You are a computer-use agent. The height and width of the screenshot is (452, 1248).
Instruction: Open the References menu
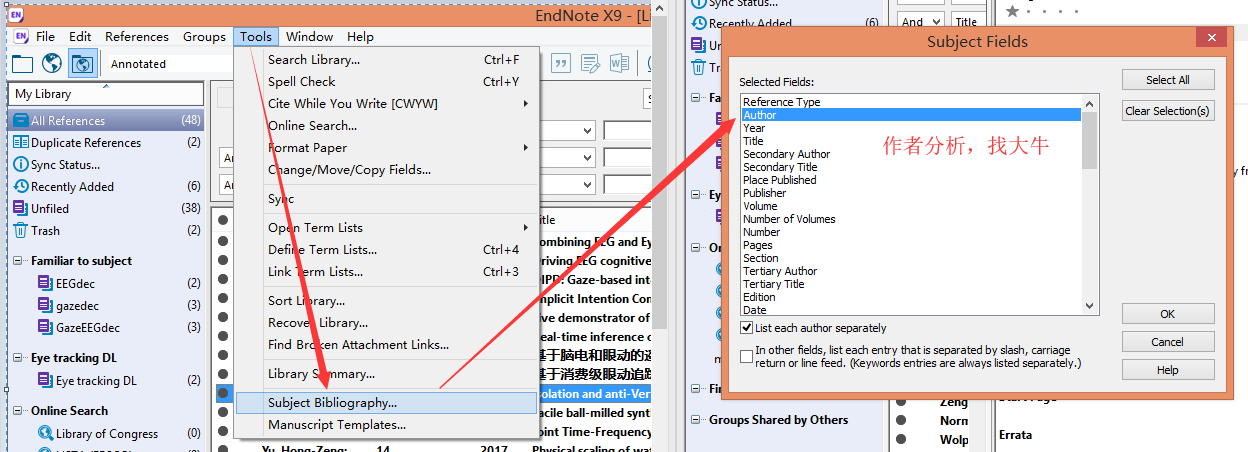[x=137, y=37]
